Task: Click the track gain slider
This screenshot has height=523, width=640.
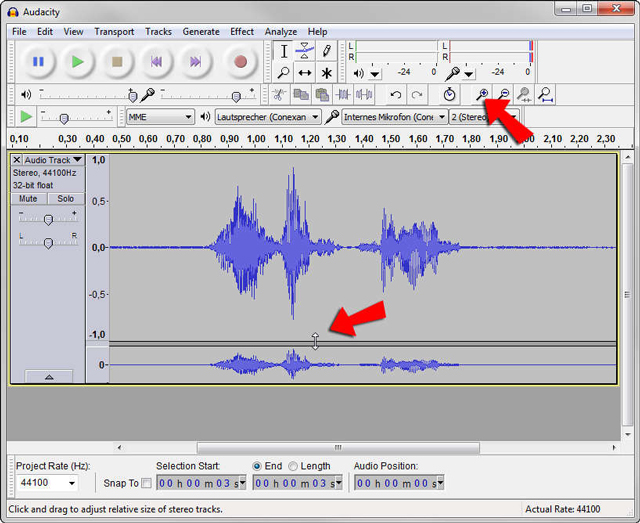Action: tap(47, 218)
